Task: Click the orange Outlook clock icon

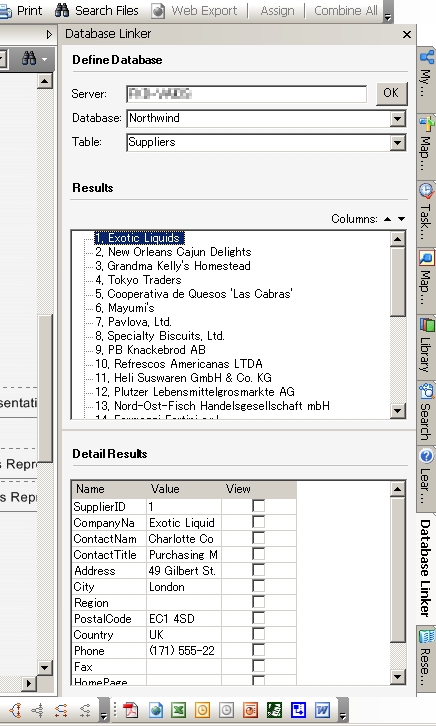Action: coord(202,710)
